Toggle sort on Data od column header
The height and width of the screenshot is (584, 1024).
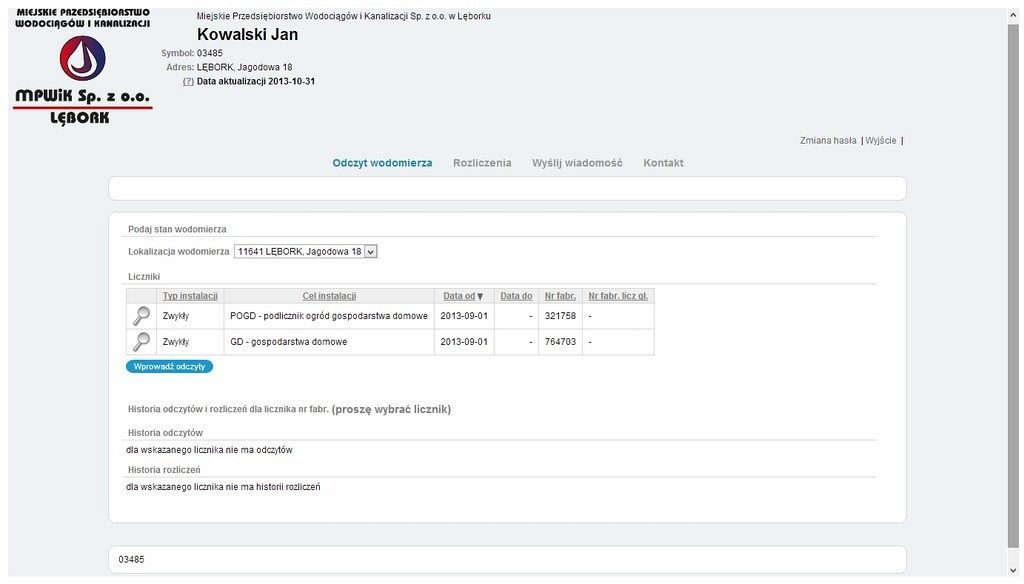[x=463, y=296]
